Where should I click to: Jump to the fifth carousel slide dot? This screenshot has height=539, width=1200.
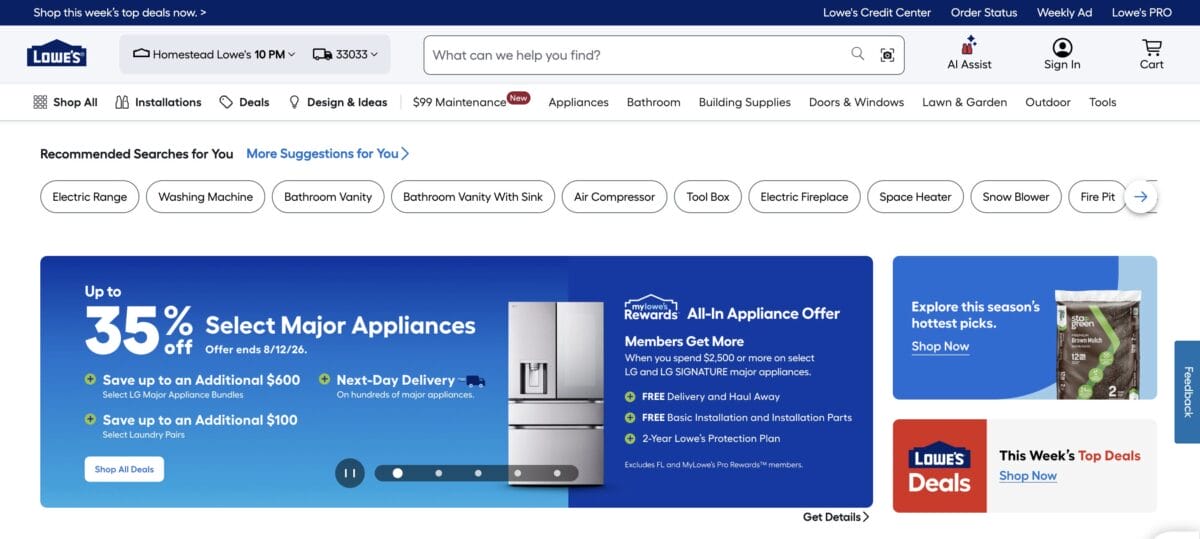click(x=557, y=473)
